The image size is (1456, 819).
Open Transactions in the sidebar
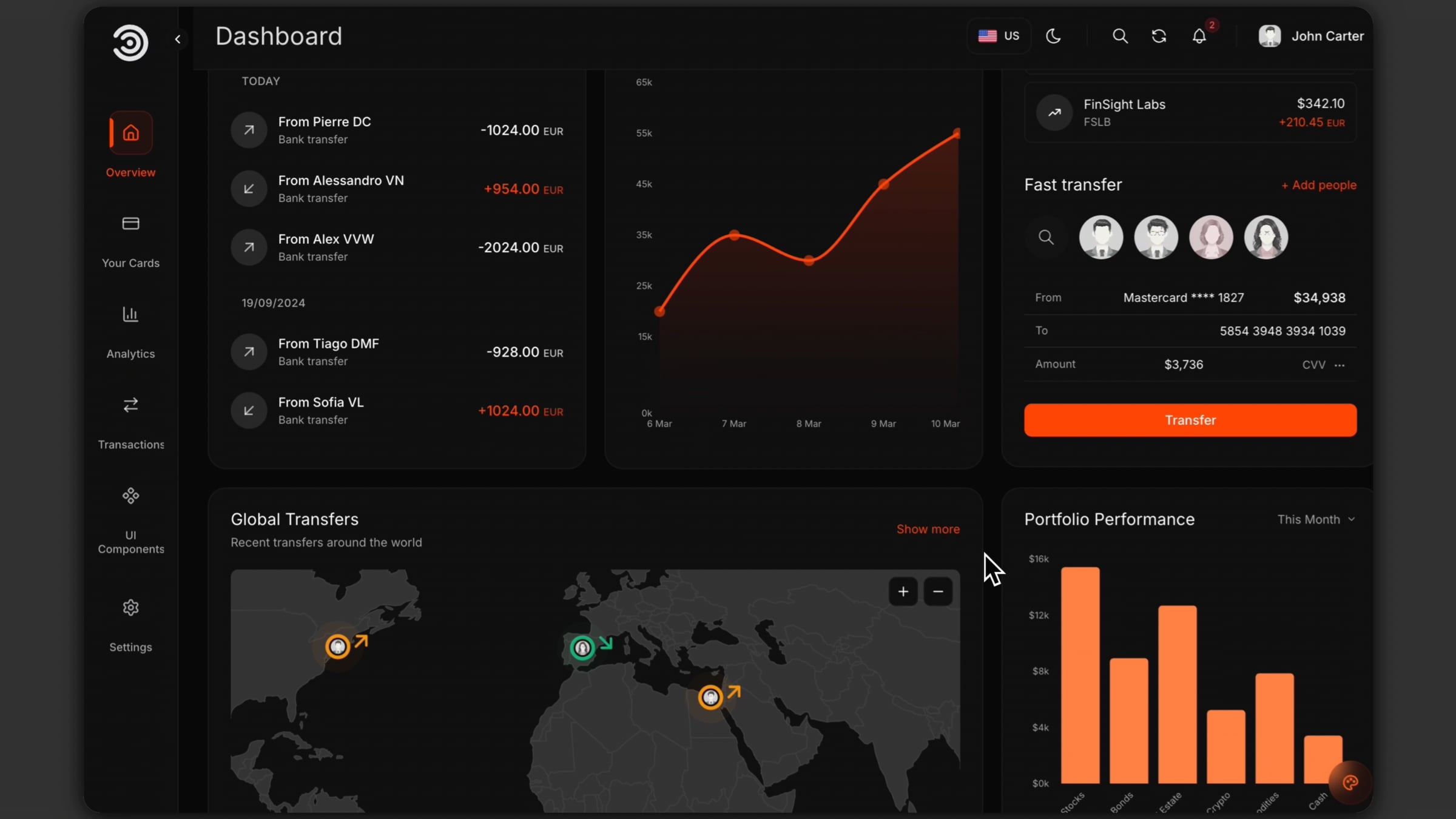point(130,423)
